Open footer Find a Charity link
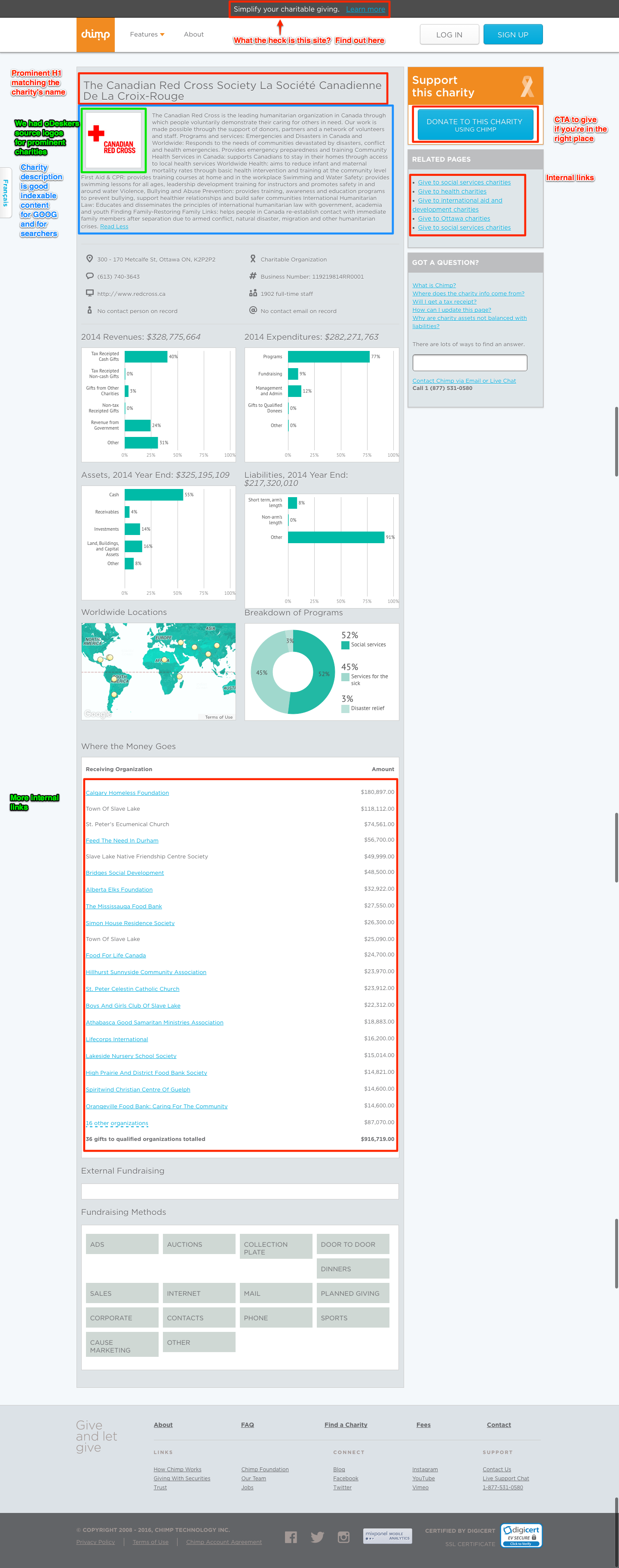 (346, 1425)
